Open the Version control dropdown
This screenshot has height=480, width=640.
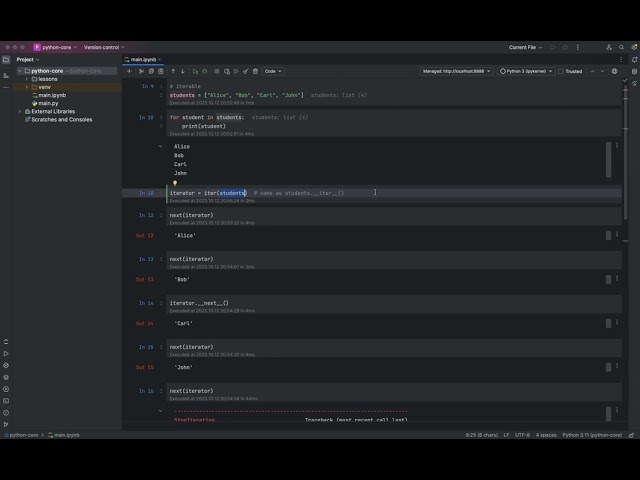point(104,47)
